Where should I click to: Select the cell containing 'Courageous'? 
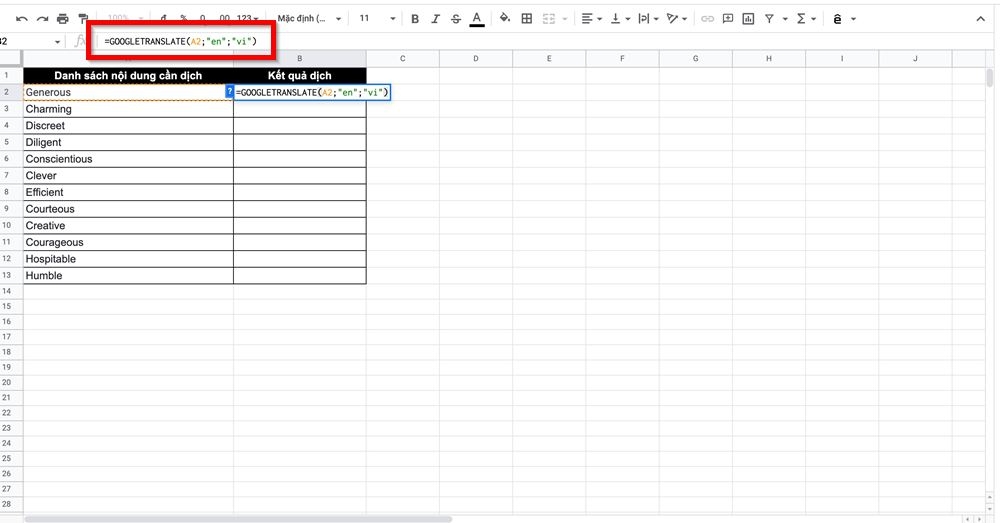pyautogui.click(x=128, y=242)
